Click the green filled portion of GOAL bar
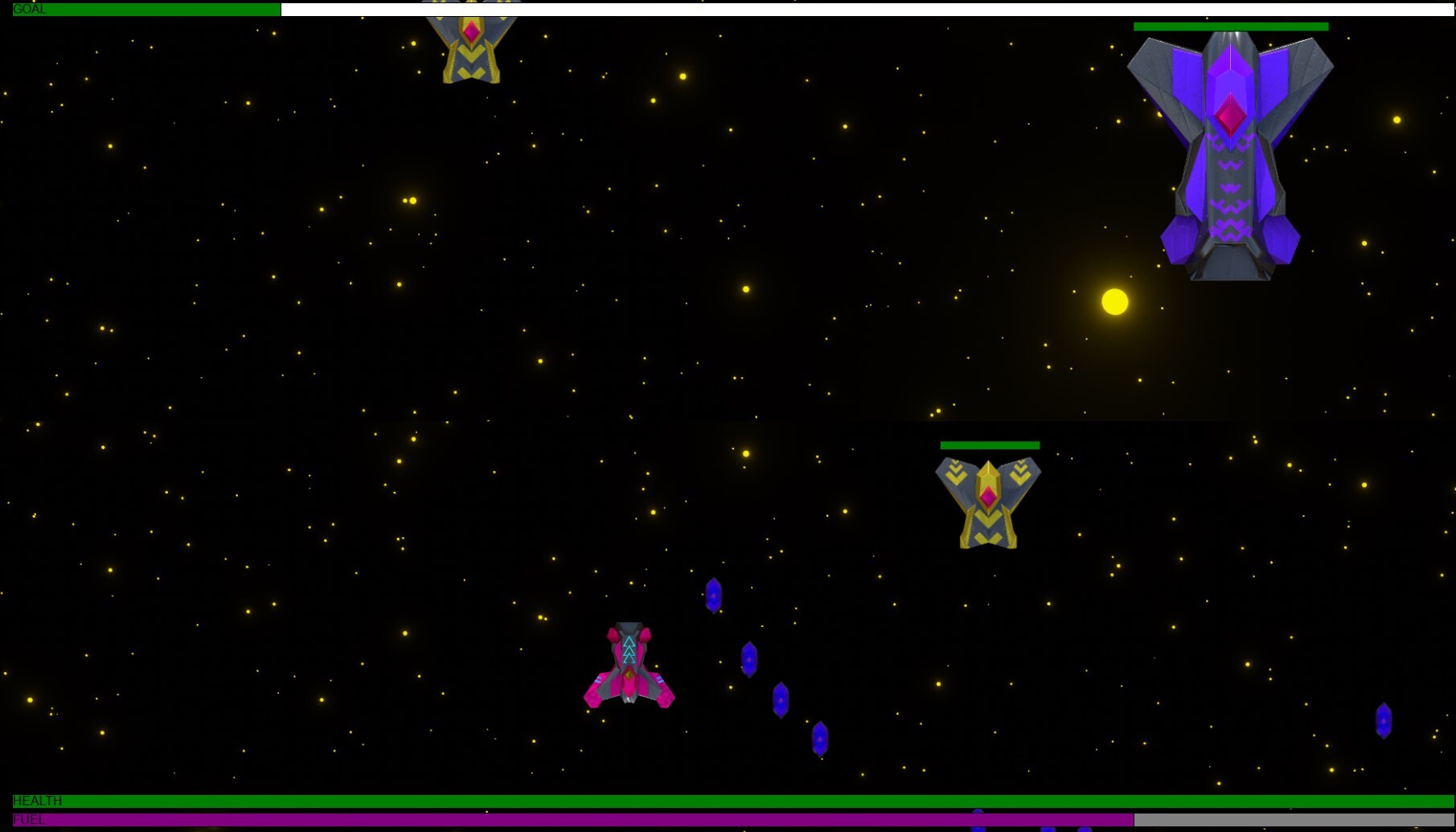The image size is (1456, 832). tap(161, 10)
